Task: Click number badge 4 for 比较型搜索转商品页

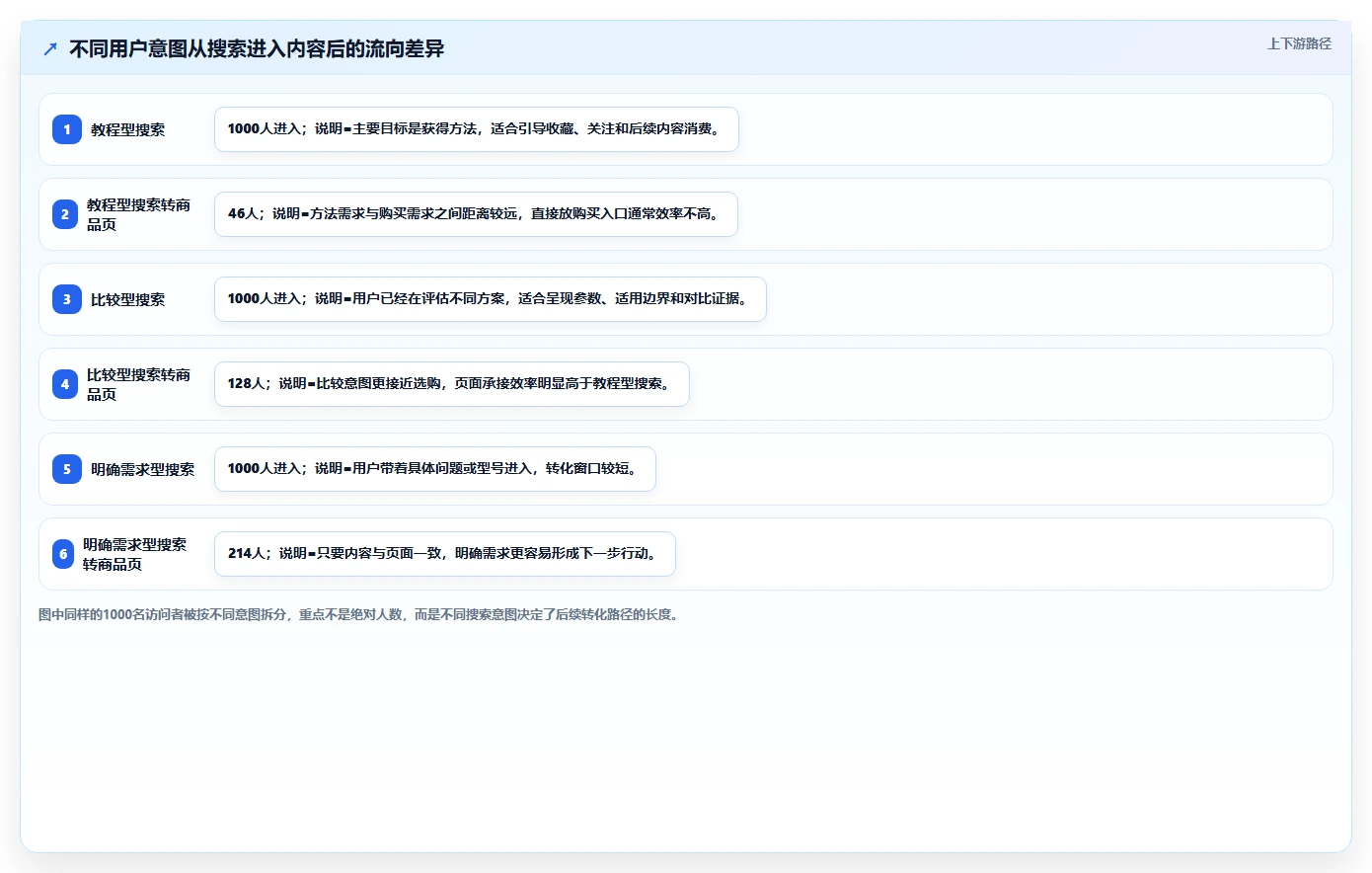Action: (65, 384)
